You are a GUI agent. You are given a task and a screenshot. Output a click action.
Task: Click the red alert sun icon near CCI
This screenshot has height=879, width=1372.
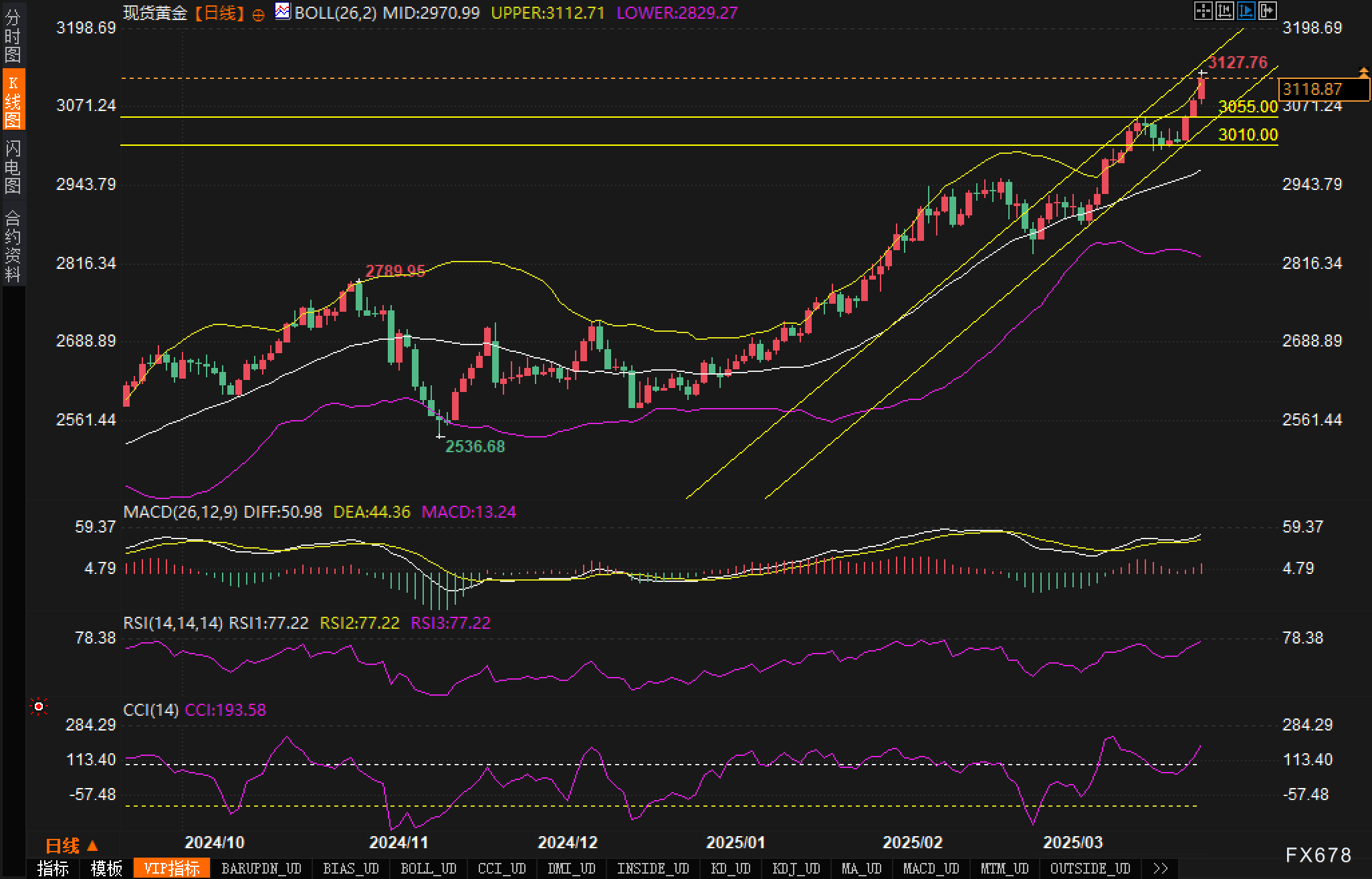coord(39,706)
